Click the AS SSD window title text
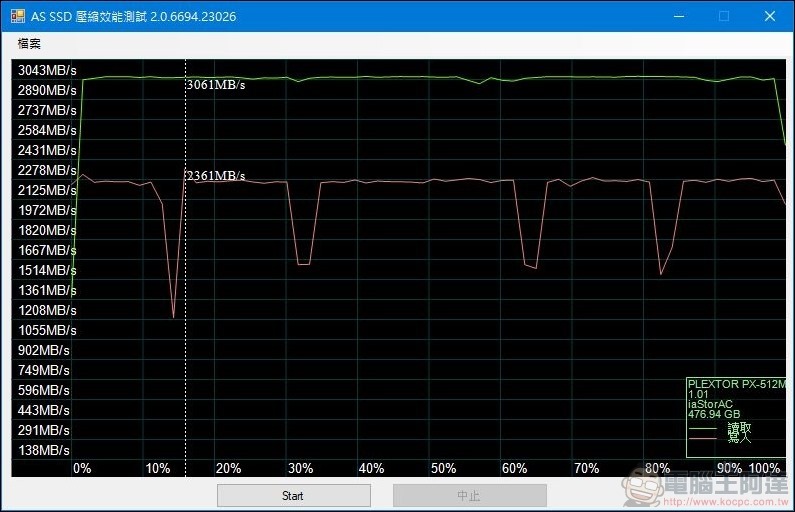 coord(133,16)
